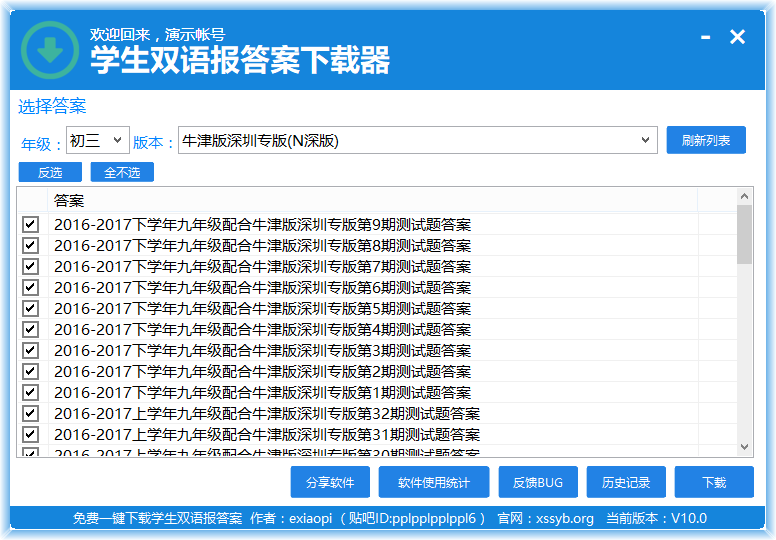
Task: Open the 版本 edition dropdown
Action: pyautogui.click(x=418, y=141)
